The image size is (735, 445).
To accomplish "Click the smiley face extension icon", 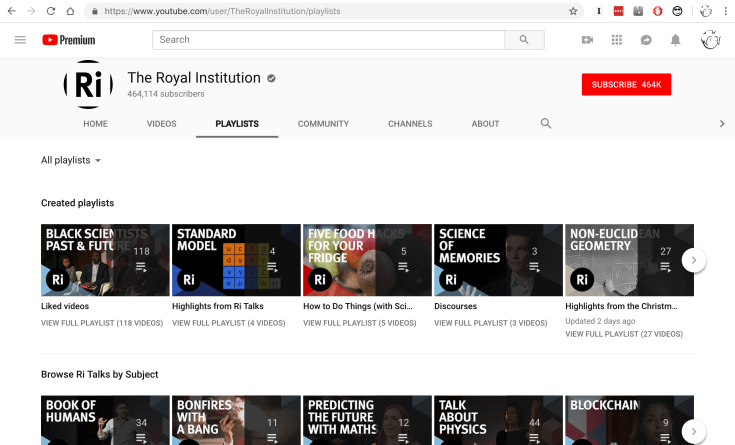I will click(677, 11).
